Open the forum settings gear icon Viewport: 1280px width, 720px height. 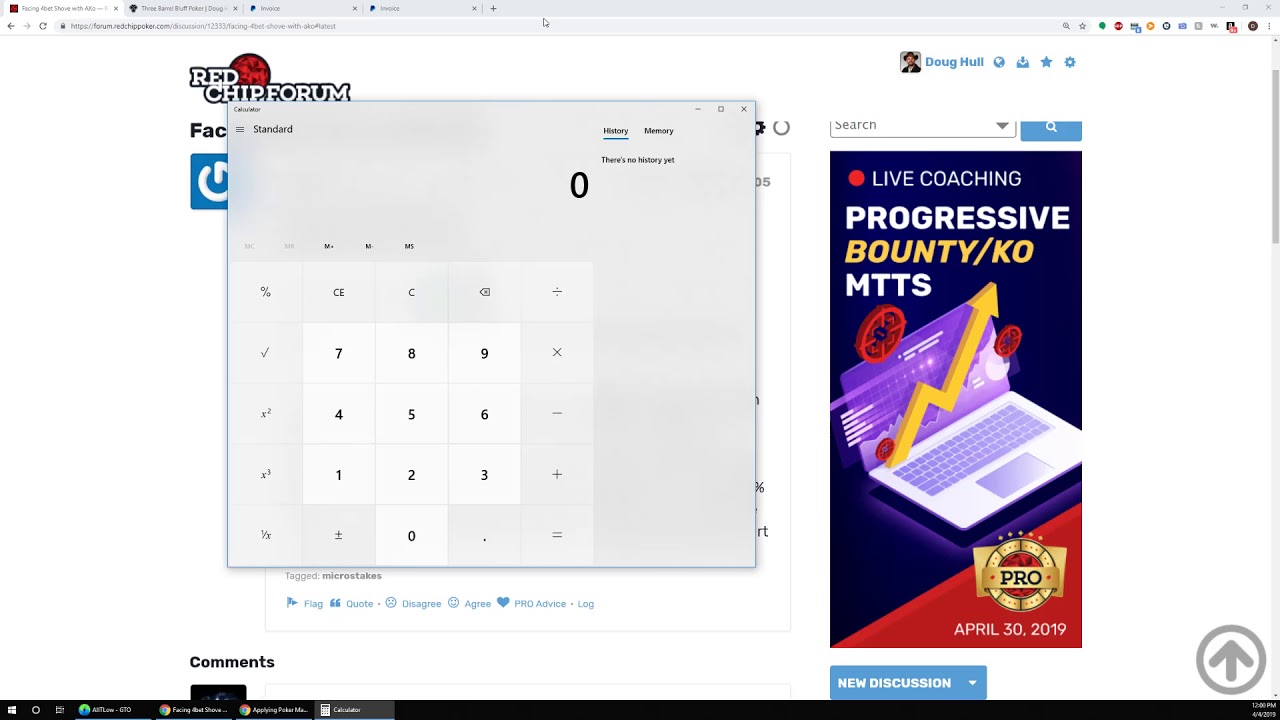[1070, 62]
